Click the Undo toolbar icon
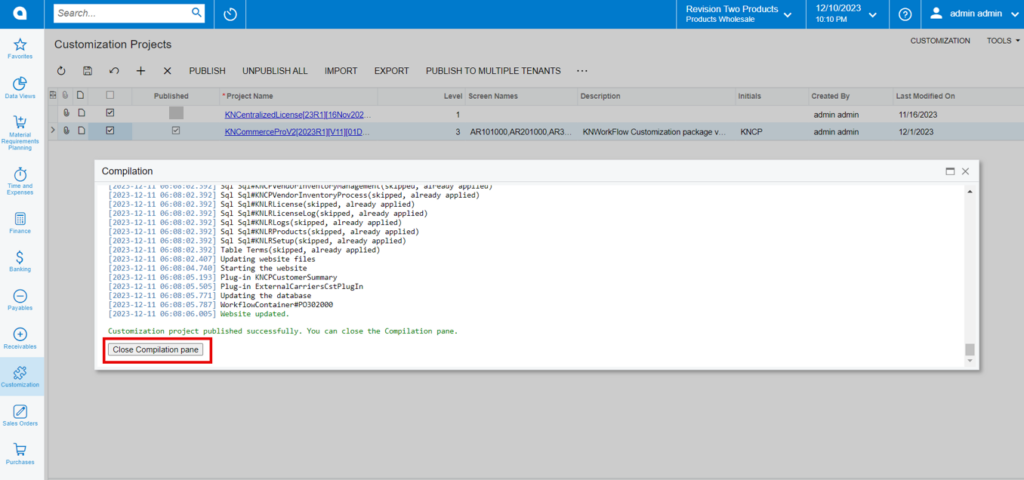The width and height of the screenshot is (1024, 480). [114, 71]
